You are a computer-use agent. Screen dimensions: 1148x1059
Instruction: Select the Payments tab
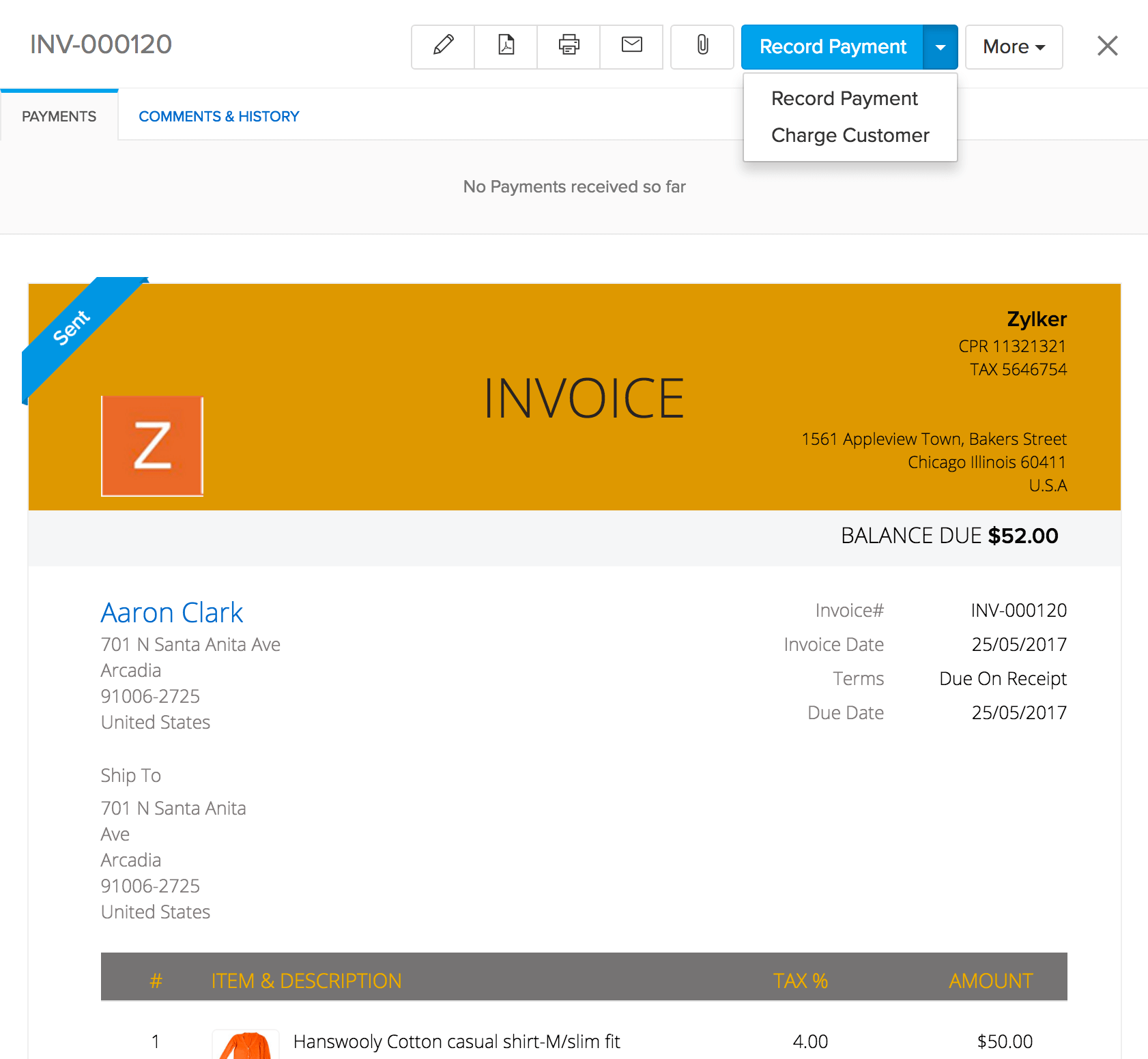click(59, 116)
